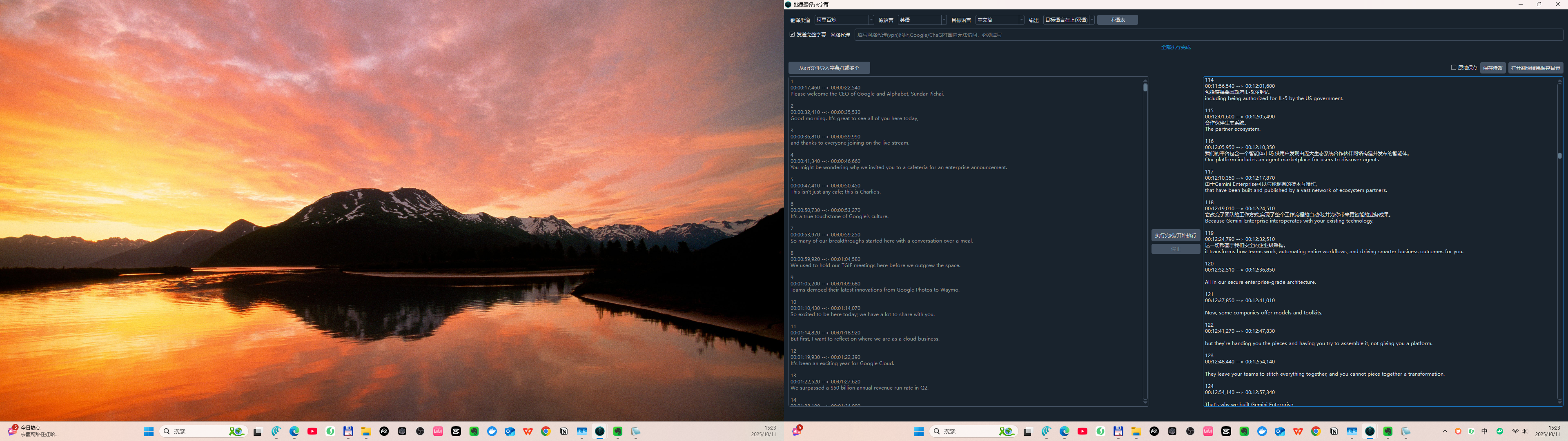Open the Wi-Fi network tray icon

(1515, 431)
